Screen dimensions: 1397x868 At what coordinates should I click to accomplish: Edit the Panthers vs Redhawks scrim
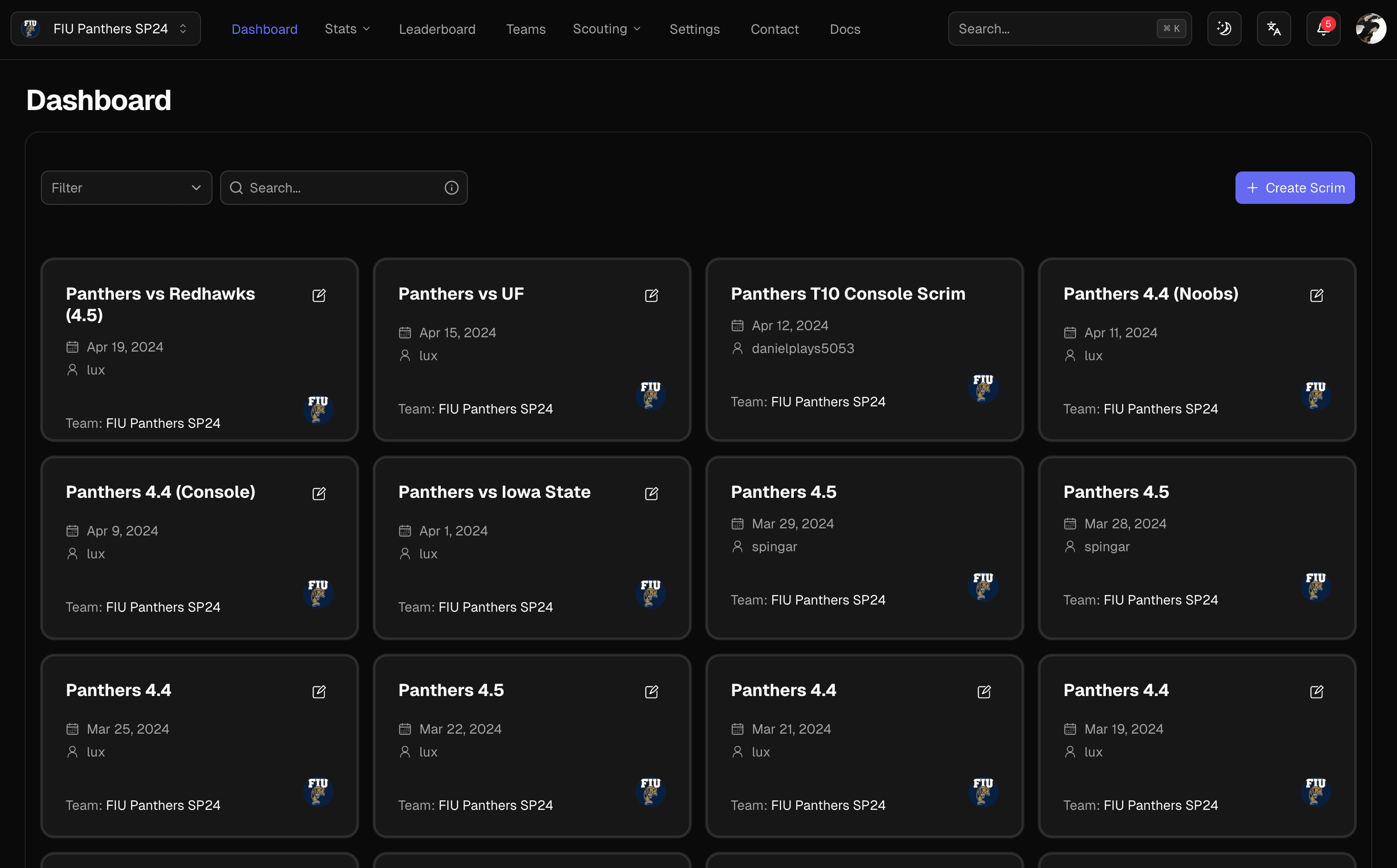tap(319, 295)
